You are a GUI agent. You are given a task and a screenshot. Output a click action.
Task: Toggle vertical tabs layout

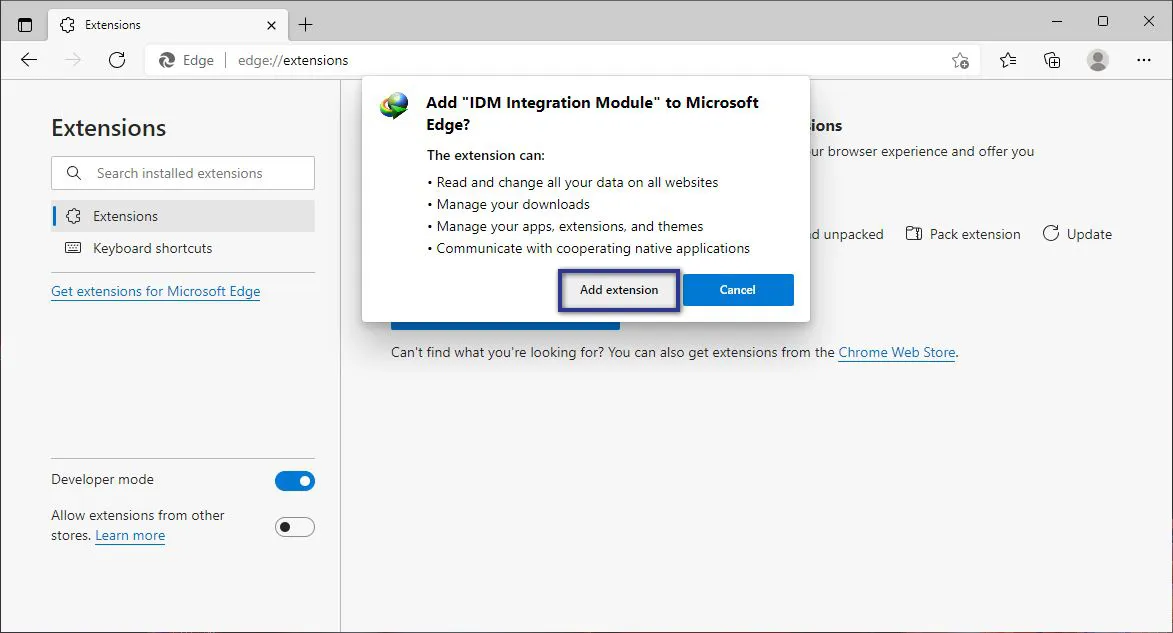(x=25, y=22)
